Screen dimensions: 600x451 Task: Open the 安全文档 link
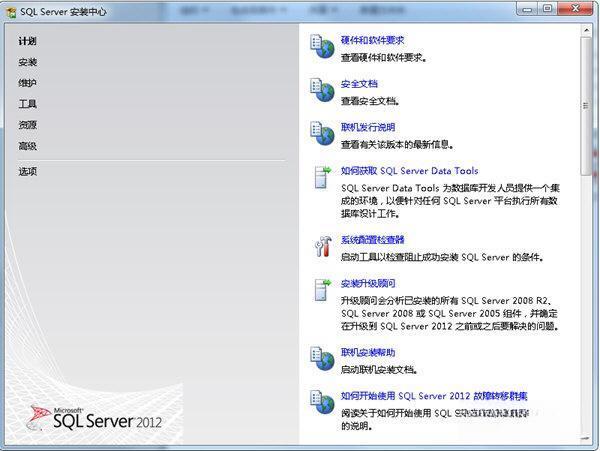359,84
